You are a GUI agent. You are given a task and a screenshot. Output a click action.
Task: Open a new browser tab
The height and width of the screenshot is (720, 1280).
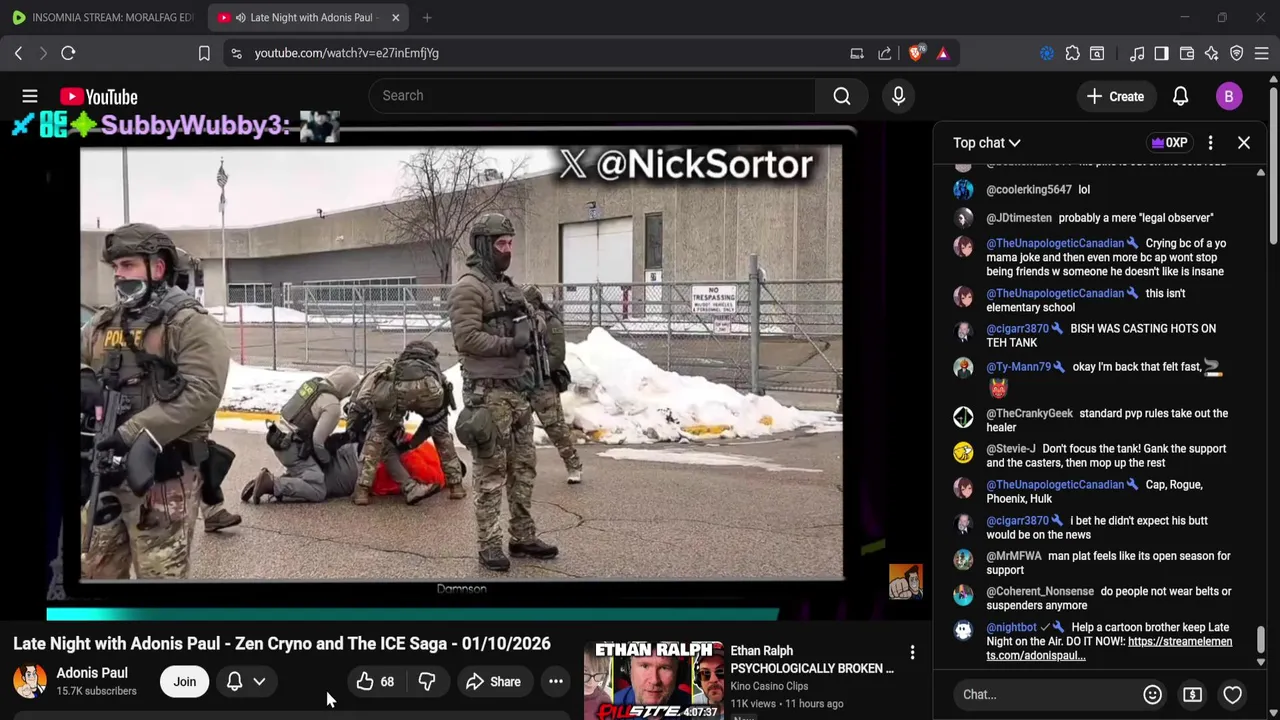click(427, 17)
